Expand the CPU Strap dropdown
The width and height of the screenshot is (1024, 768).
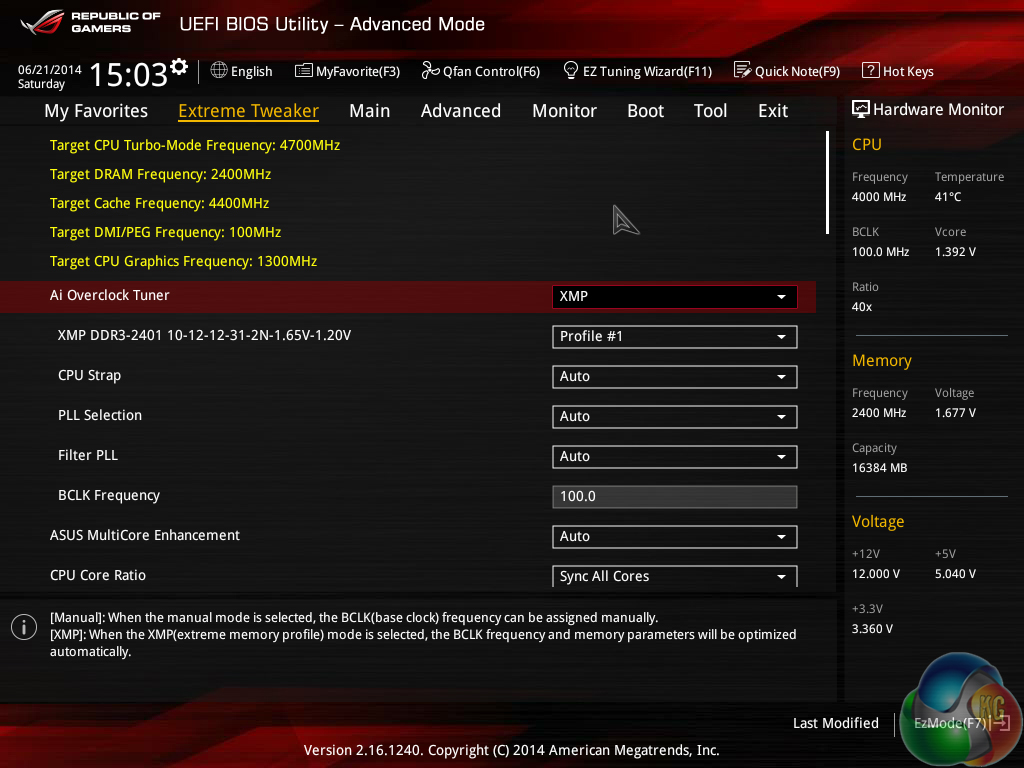click(675, 377)
